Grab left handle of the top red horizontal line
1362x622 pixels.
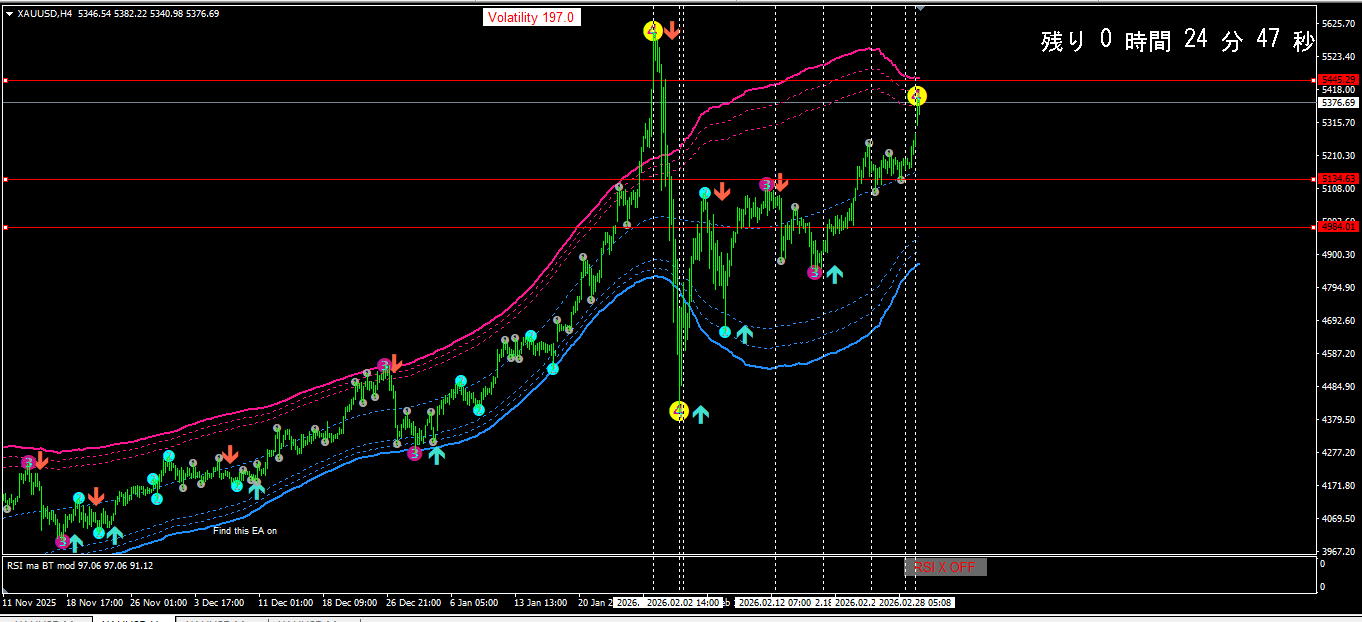[5, 80]
